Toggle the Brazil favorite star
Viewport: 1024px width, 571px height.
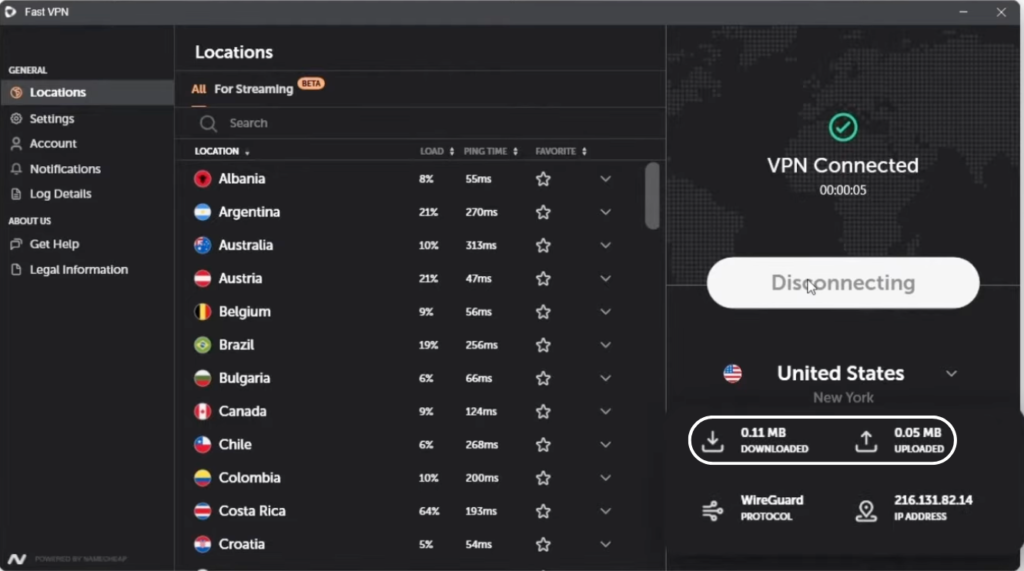tap(543, 344)
